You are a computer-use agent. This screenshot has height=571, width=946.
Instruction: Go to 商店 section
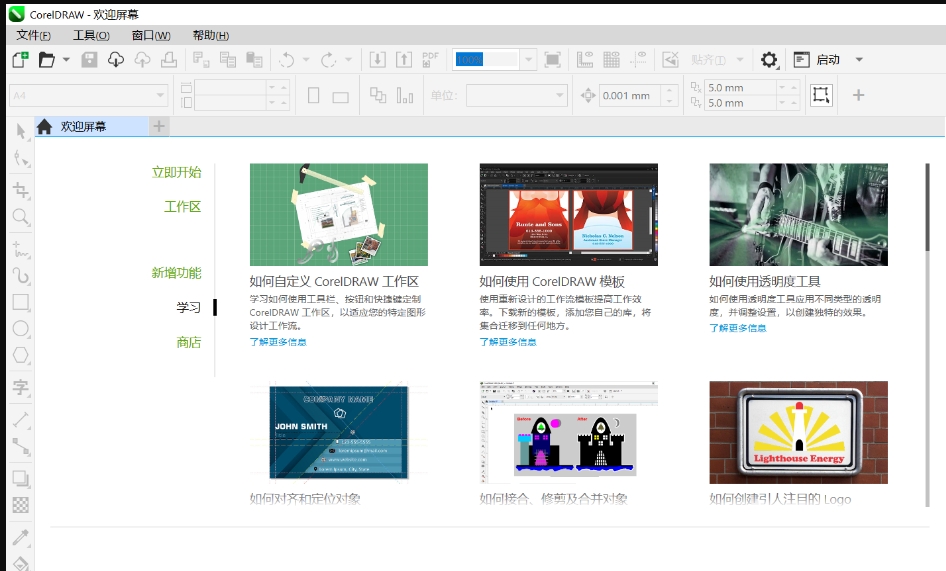[x=188, y=342]
